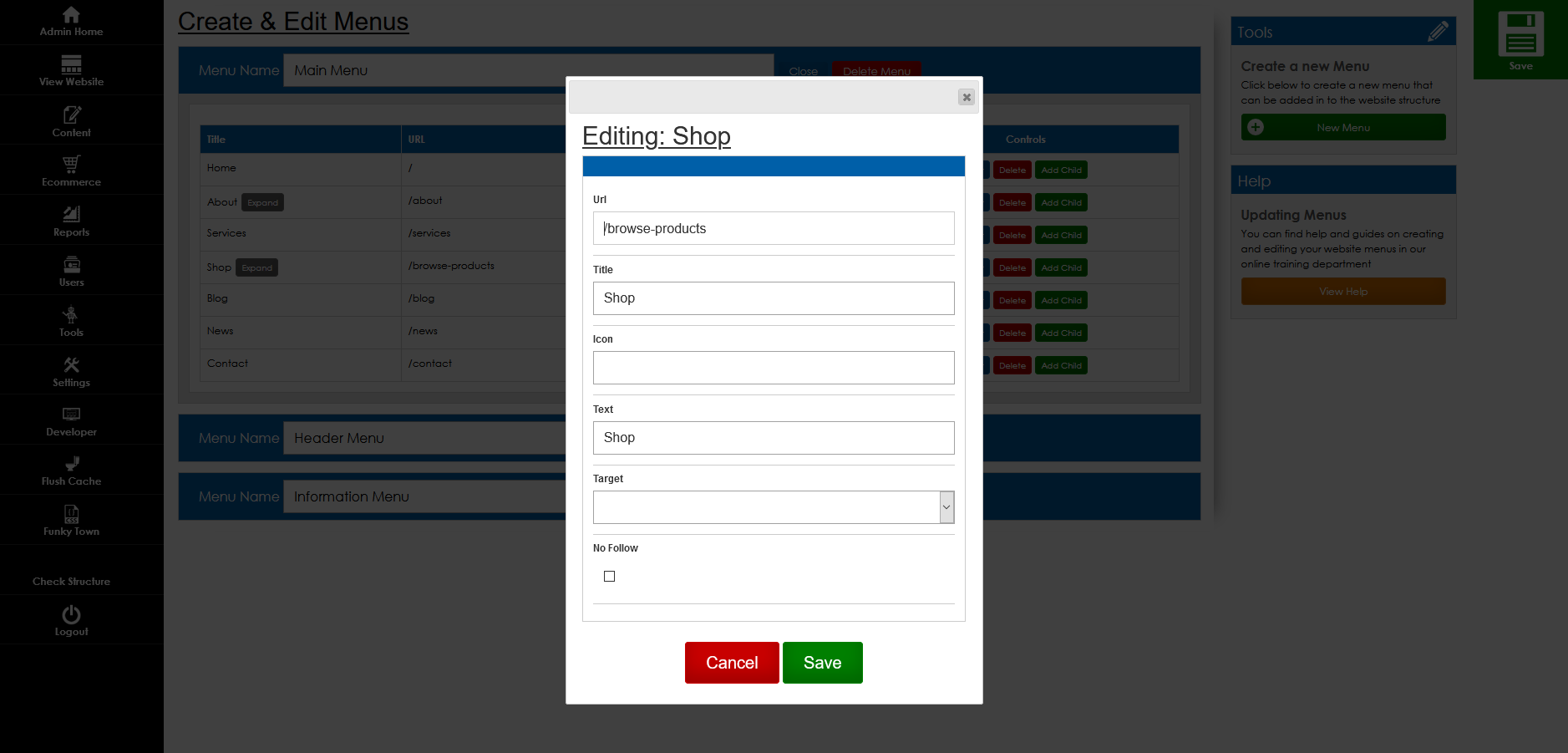Open the Ecommerce section
The width and height of the screenshot is (1568, 753).
72,171
